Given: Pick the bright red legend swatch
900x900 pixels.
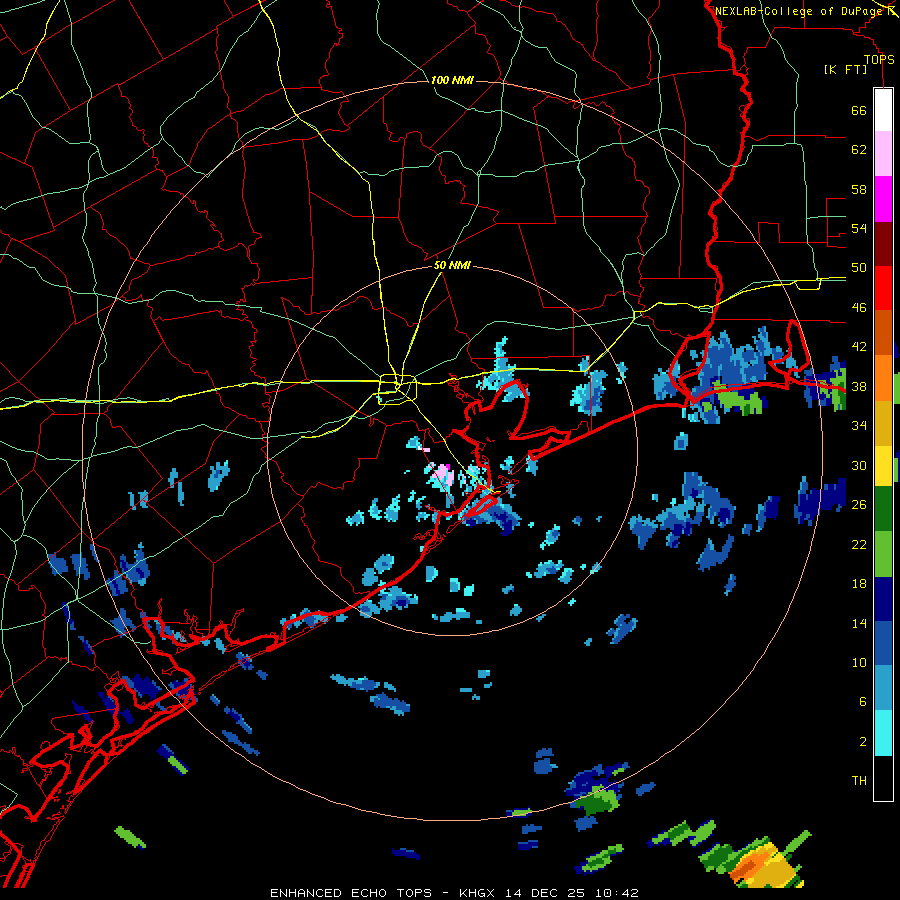Looking at the screenshot, I should click(x=883, y=288).
